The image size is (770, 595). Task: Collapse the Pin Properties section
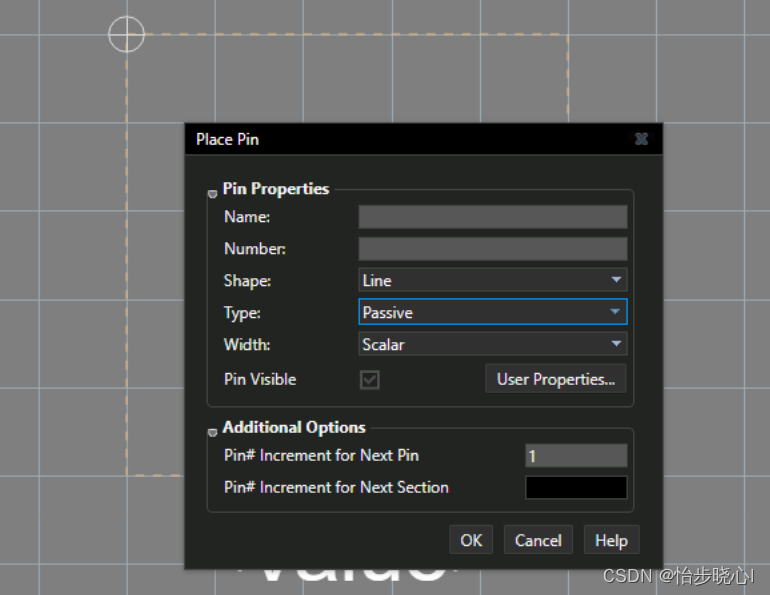tap(213, 193)
